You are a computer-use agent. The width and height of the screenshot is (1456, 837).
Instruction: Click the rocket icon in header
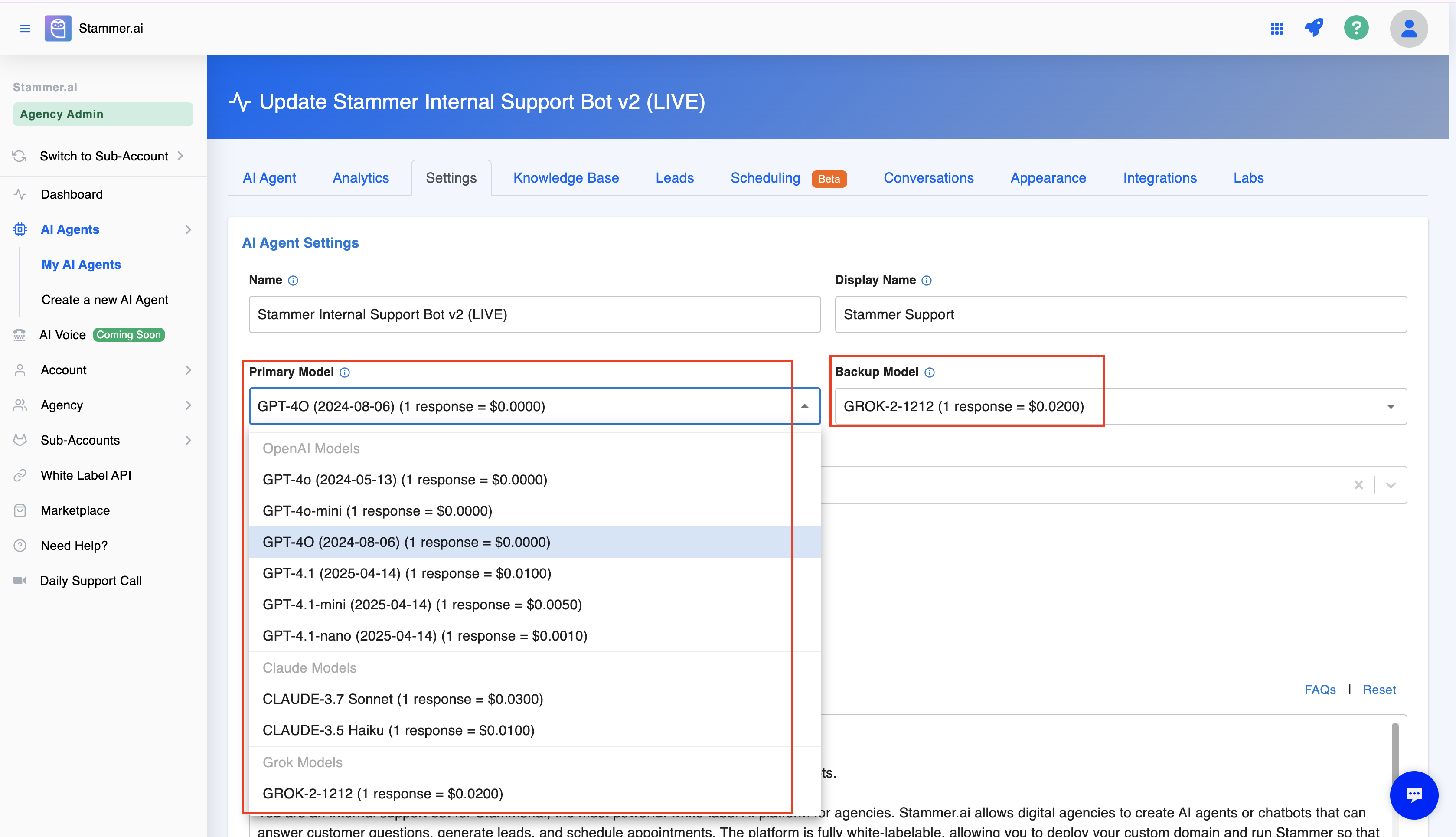[1314, 28]
